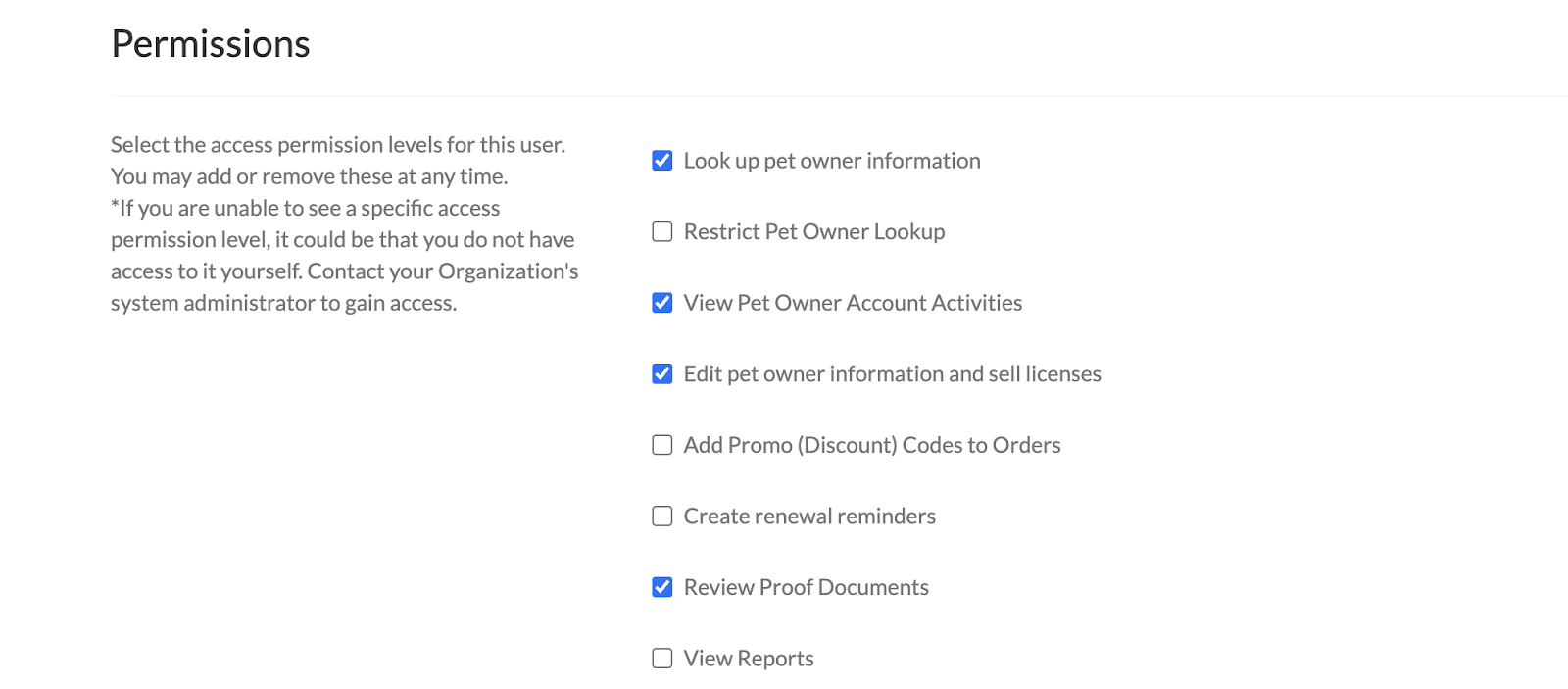Toggle the Create renewal reminders checkbox
The height and width of the screenshot is (689, 1568).
(661, 516)
